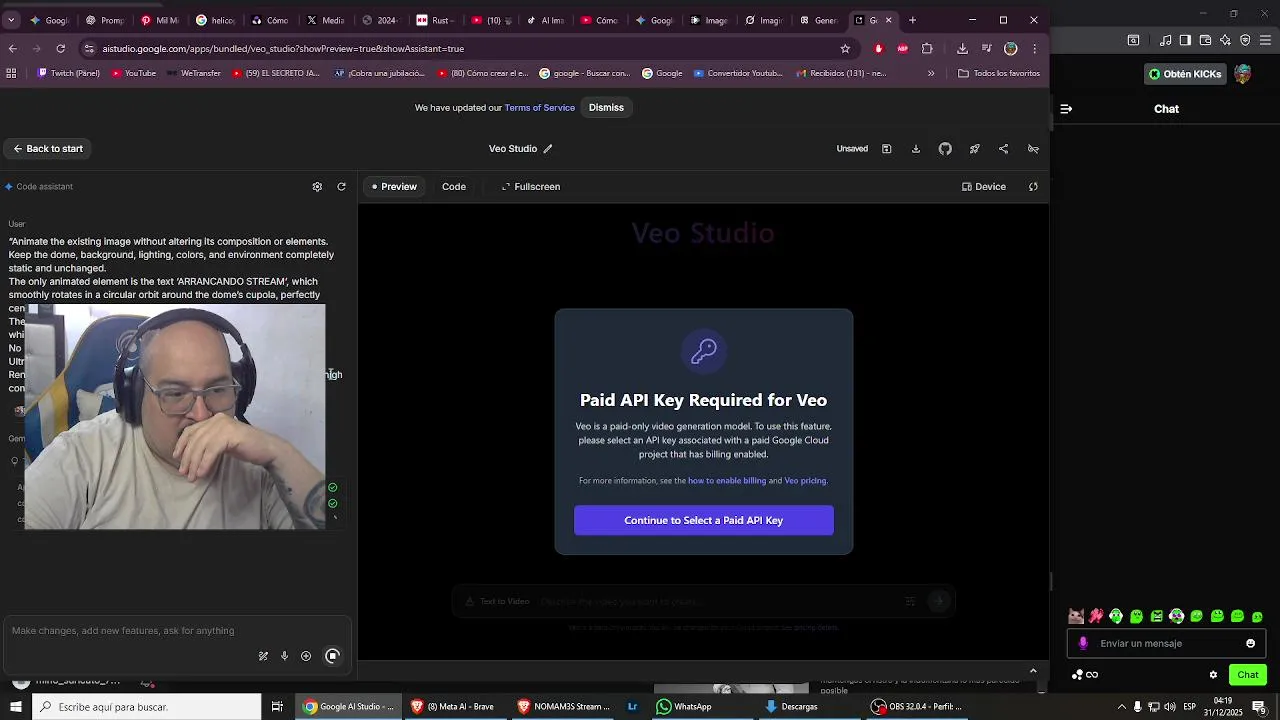This screenshot has width=1280, height=720.
Task: Bookmark this page with star icon
Action: click(845, 48)
